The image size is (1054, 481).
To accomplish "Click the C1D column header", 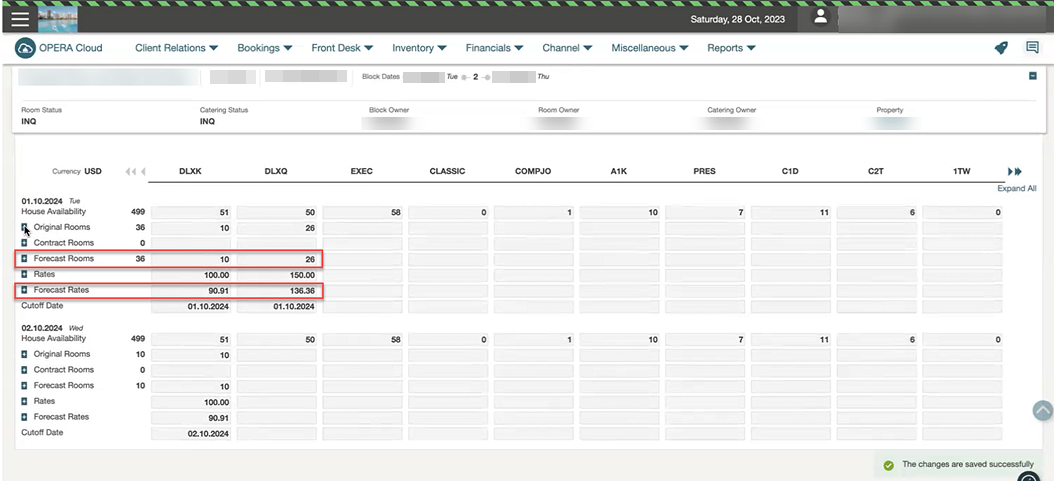I will click(x=790, y=171).
